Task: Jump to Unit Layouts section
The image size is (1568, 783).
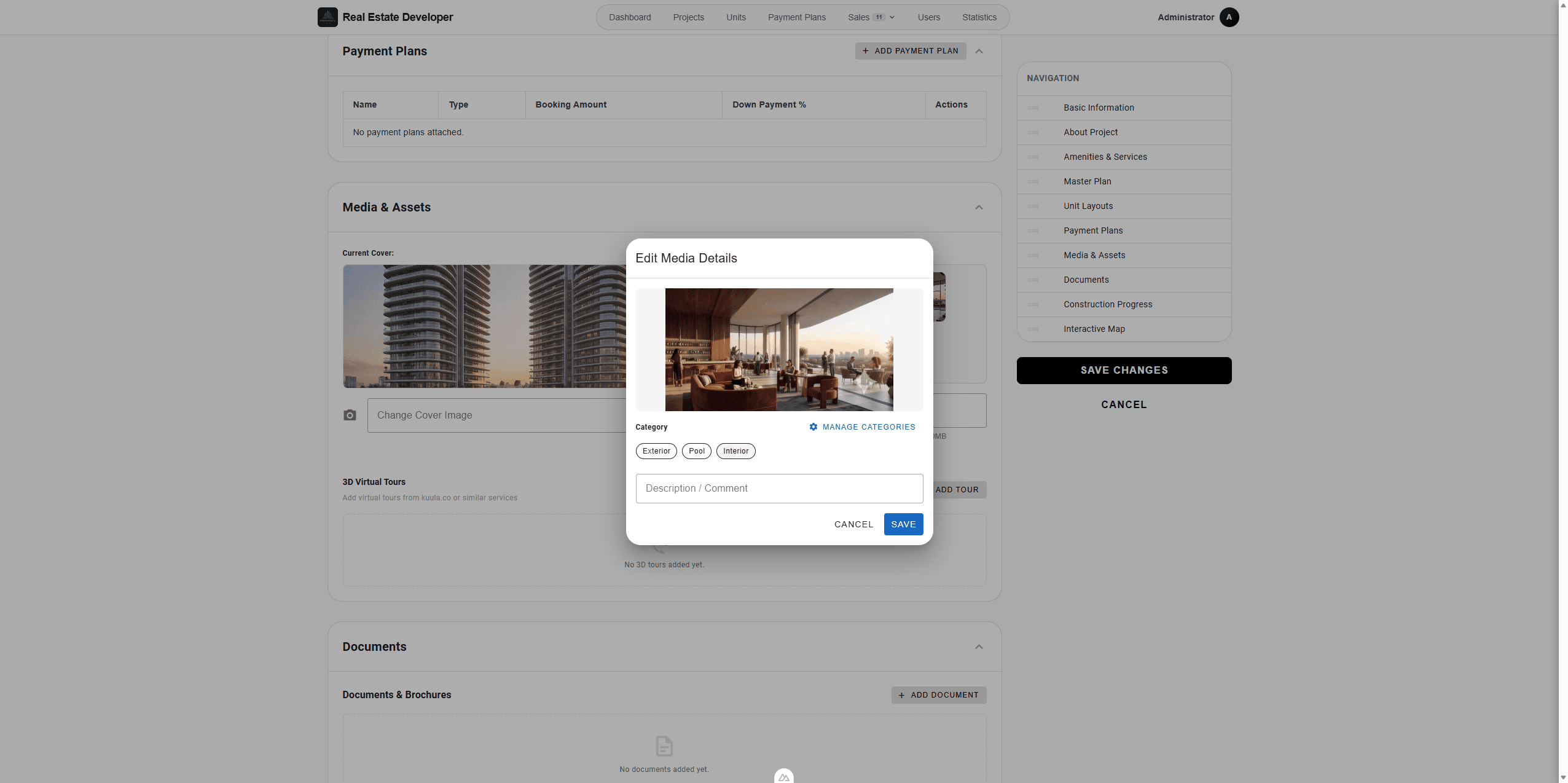Action: [1124, 207]
